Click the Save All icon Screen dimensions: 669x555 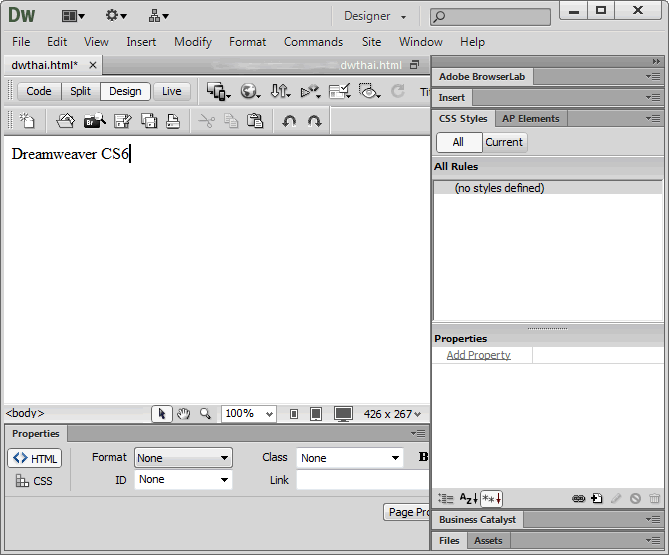point(149,121)
